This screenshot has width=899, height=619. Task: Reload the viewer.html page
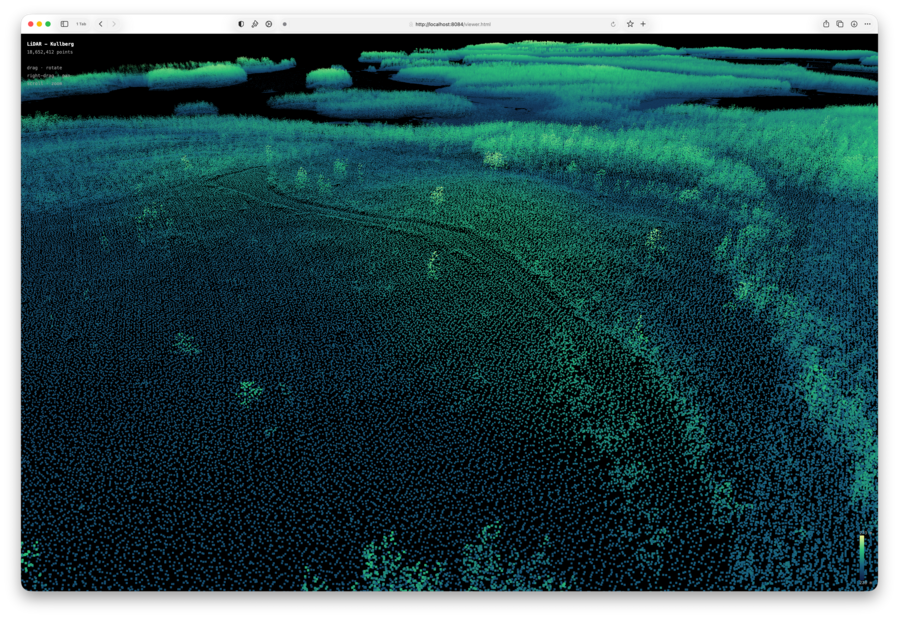click(x=613, y=24)
